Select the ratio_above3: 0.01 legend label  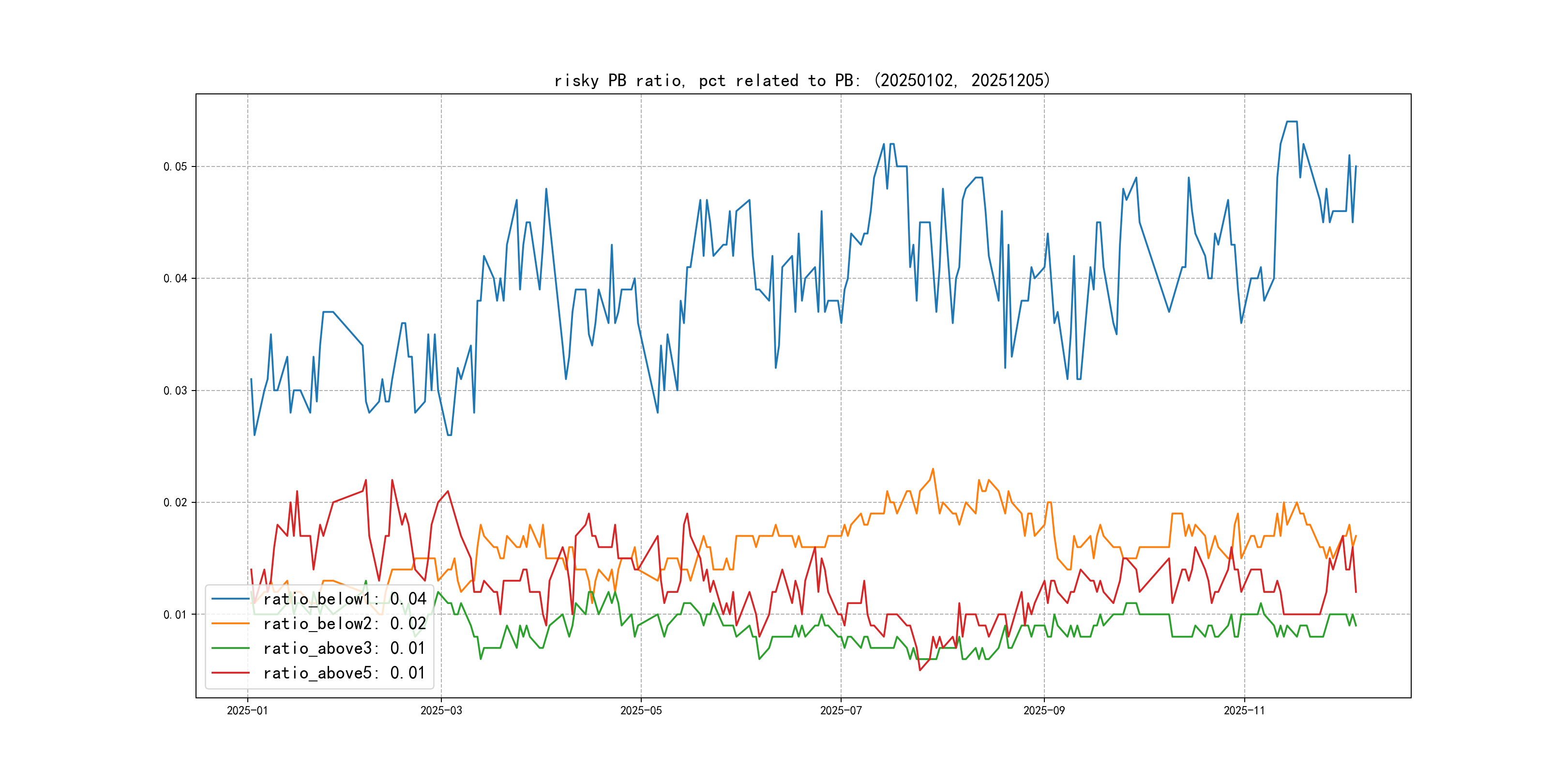coord(345,648)
